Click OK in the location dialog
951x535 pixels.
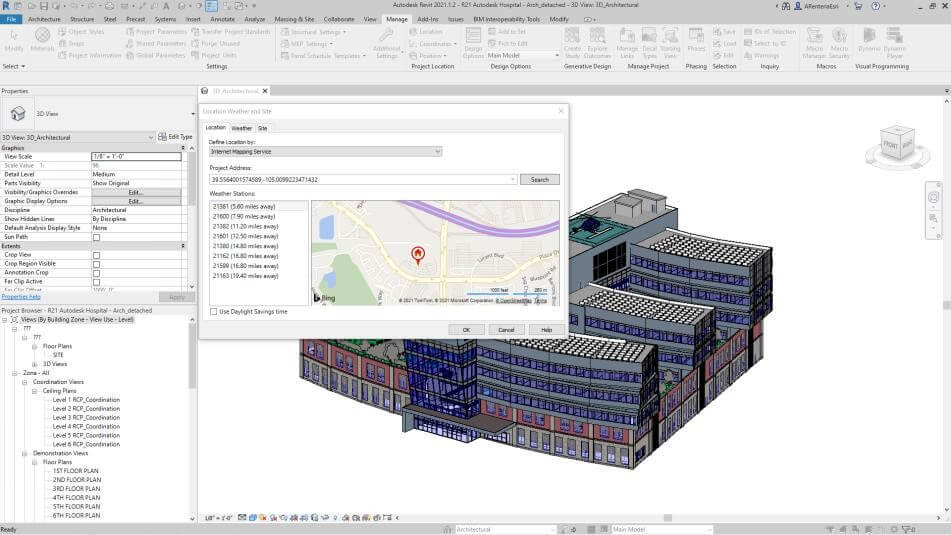[x=465, y=329]
